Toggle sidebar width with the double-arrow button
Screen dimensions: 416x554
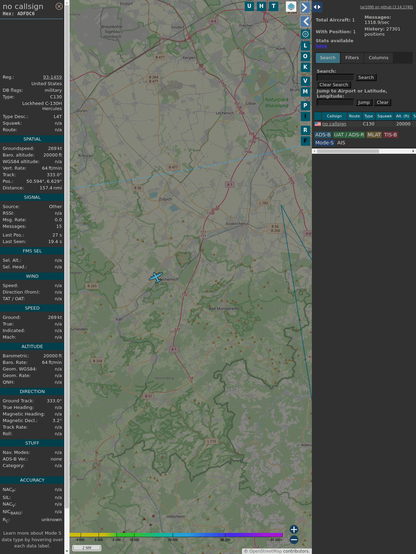tap(317, 7)
